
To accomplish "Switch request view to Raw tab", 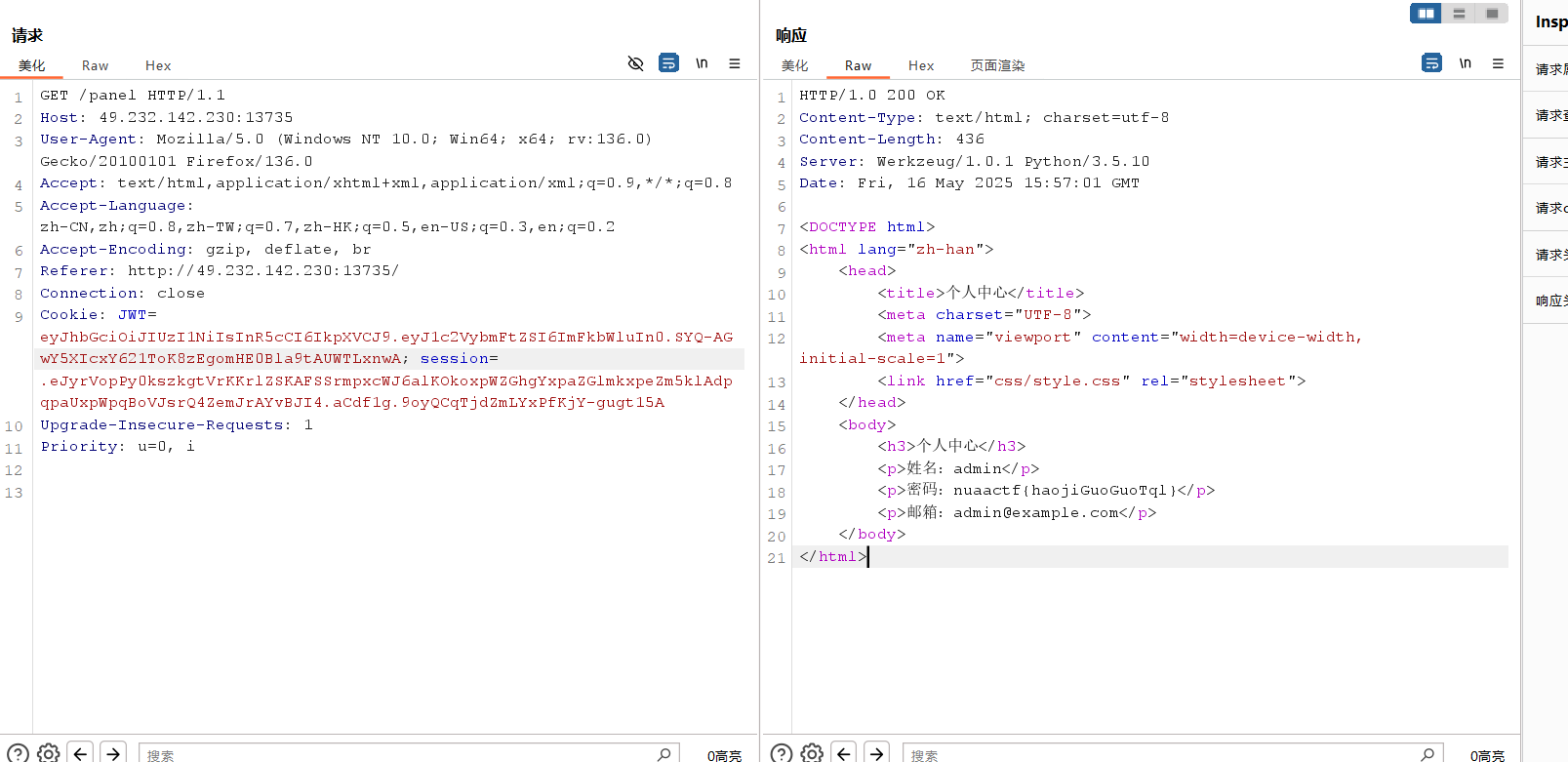I will pos(95,65).
